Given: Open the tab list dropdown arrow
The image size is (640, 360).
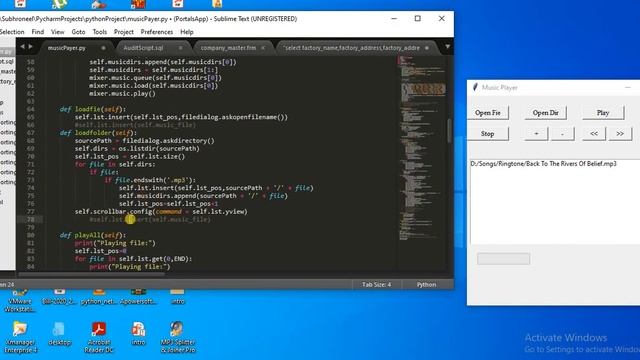Looking at the screenshot, I should click(447, 47).
